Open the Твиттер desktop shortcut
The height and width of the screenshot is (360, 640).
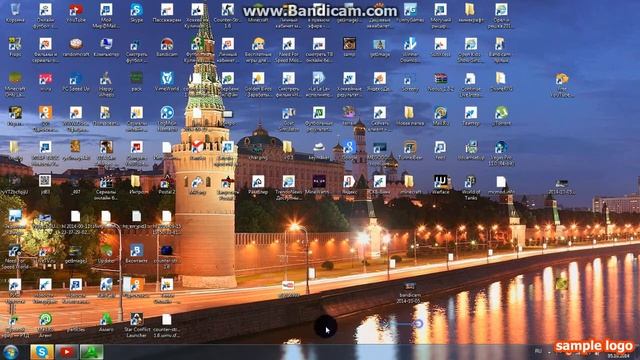[x=470, y=116]
